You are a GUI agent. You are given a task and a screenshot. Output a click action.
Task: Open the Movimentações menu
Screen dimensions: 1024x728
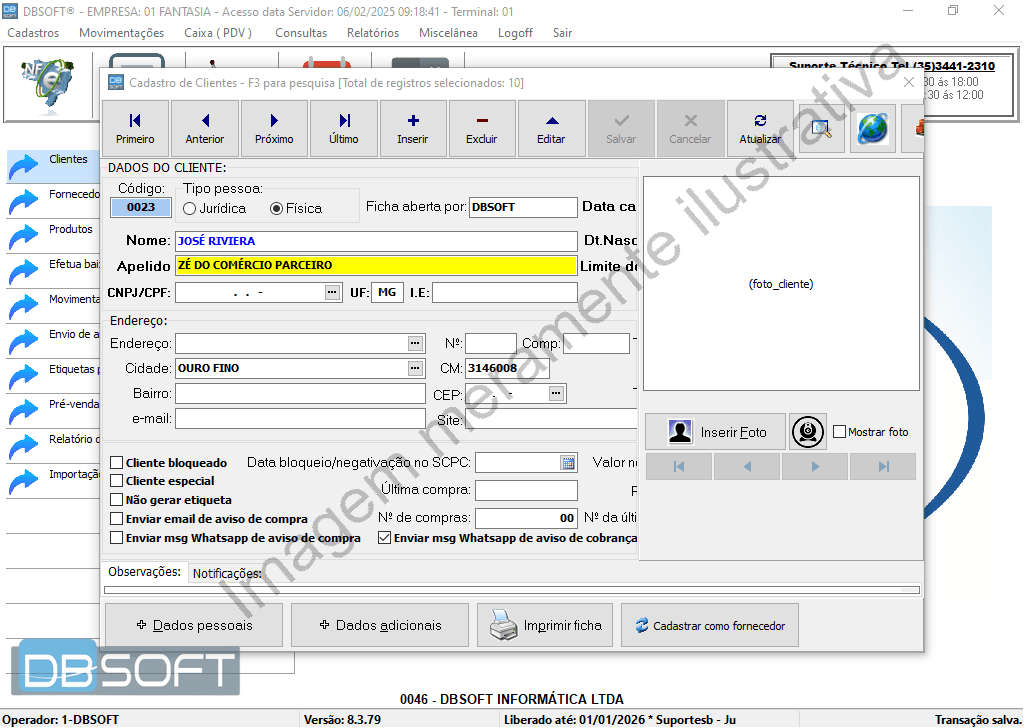(x=121, y=33)
